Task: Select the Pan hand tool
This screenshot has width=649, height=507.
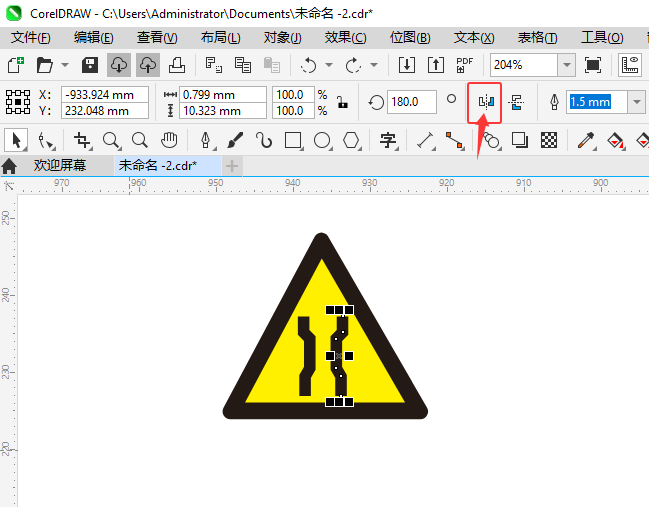Action: pos(169,140)
